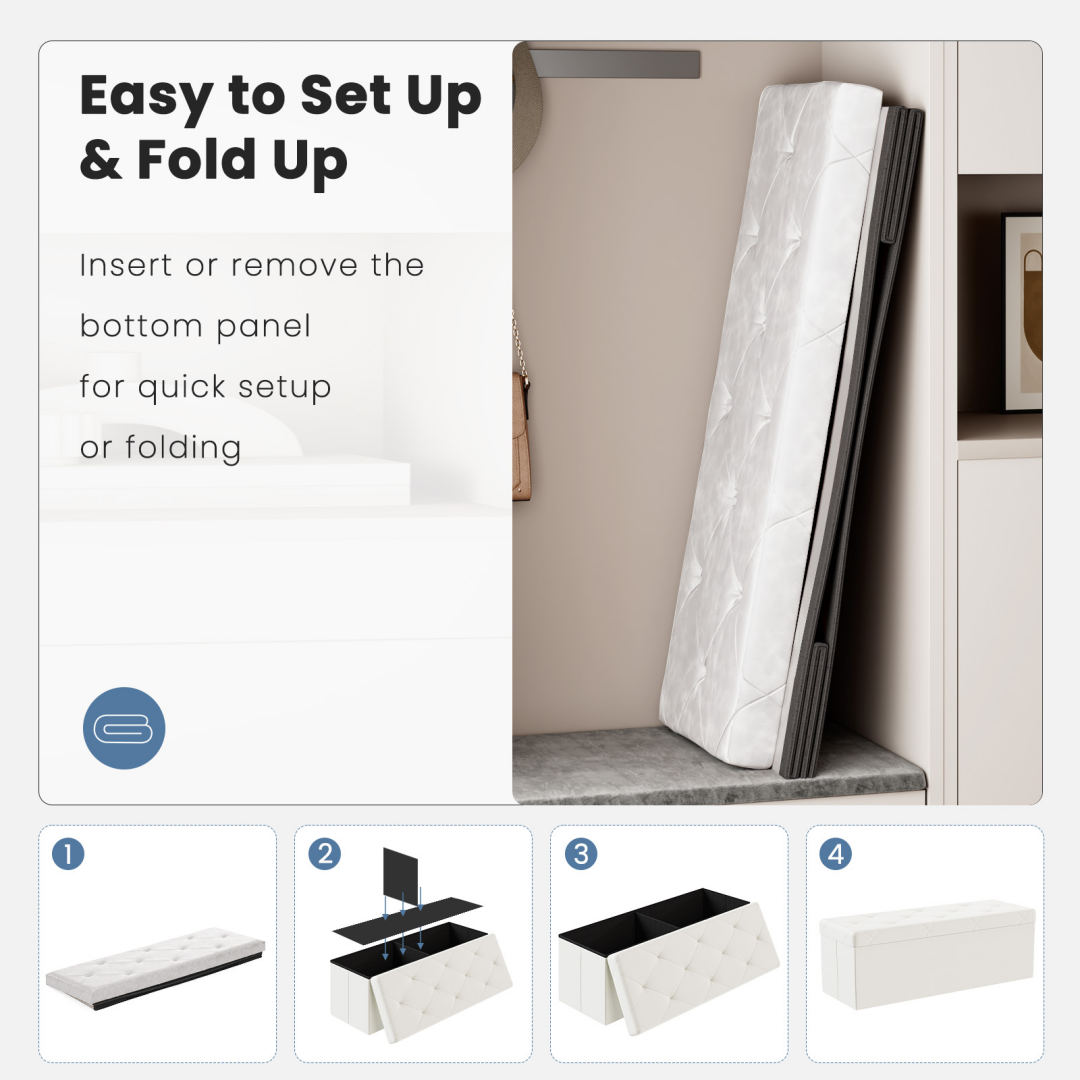
Task: Click the step 2 number badge
Action: point(324,854)
